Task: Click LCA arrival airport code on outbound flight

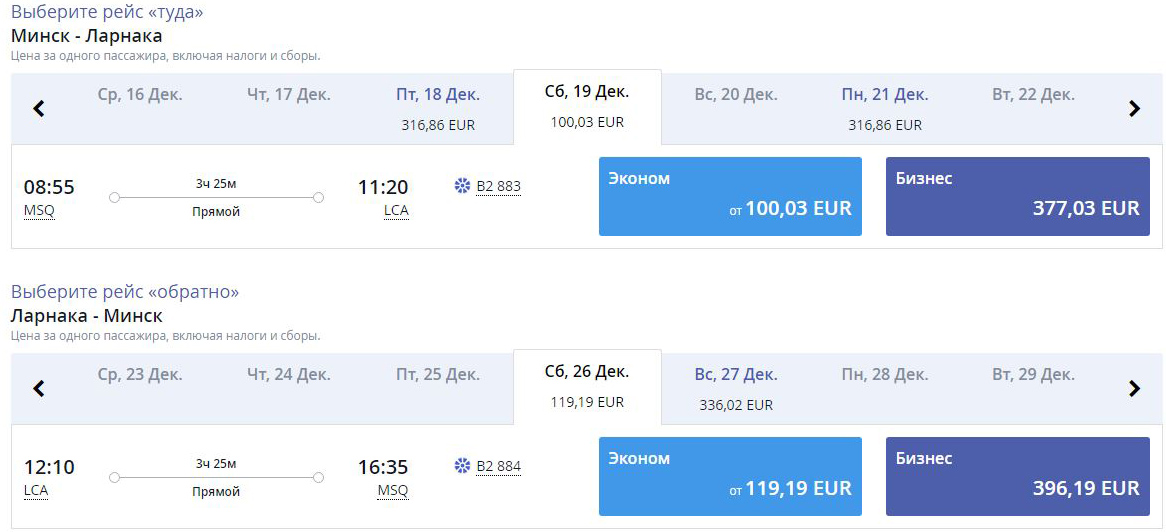Action: 396,211
